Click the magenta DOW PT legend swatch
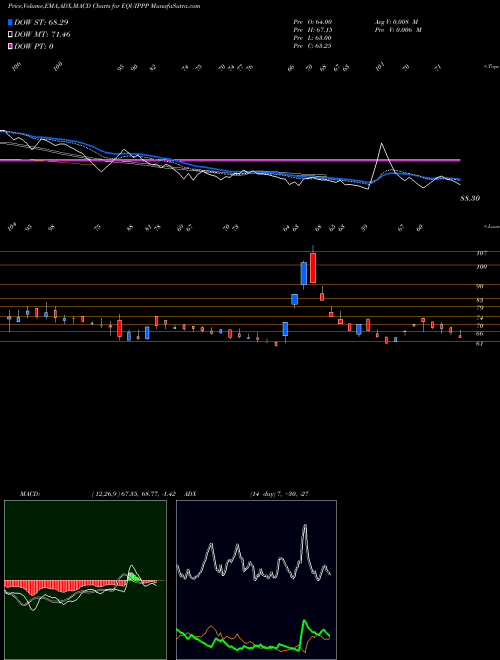The image size is (500, 660). [10, 46]
